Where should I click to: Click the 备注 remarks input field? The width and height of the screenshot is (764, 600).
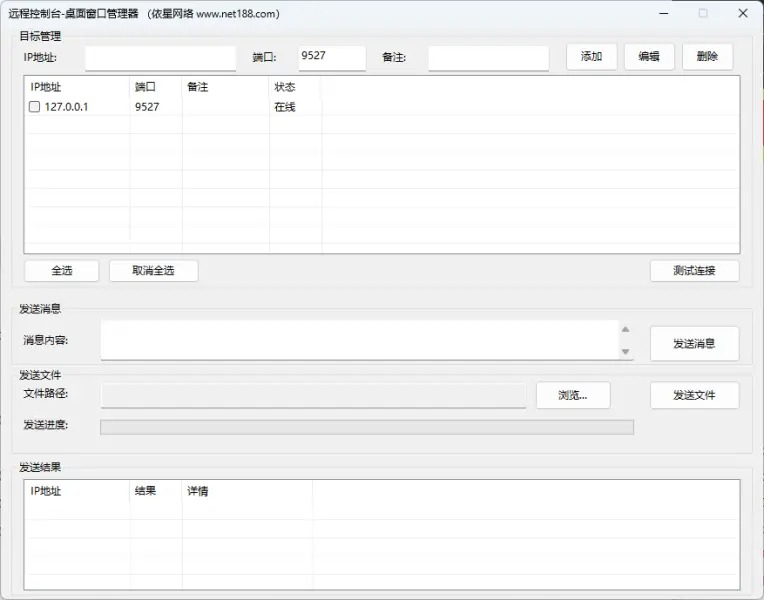tap(488, 58)
